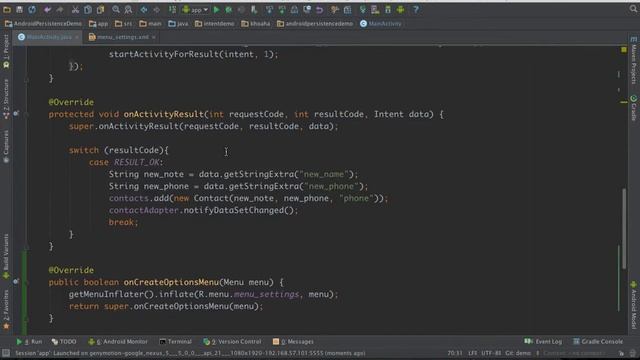Image resolution: width=640 pixels, height=360 pixels.
Task: Close the MainActivity.java tab
Action: pos(77,37)
